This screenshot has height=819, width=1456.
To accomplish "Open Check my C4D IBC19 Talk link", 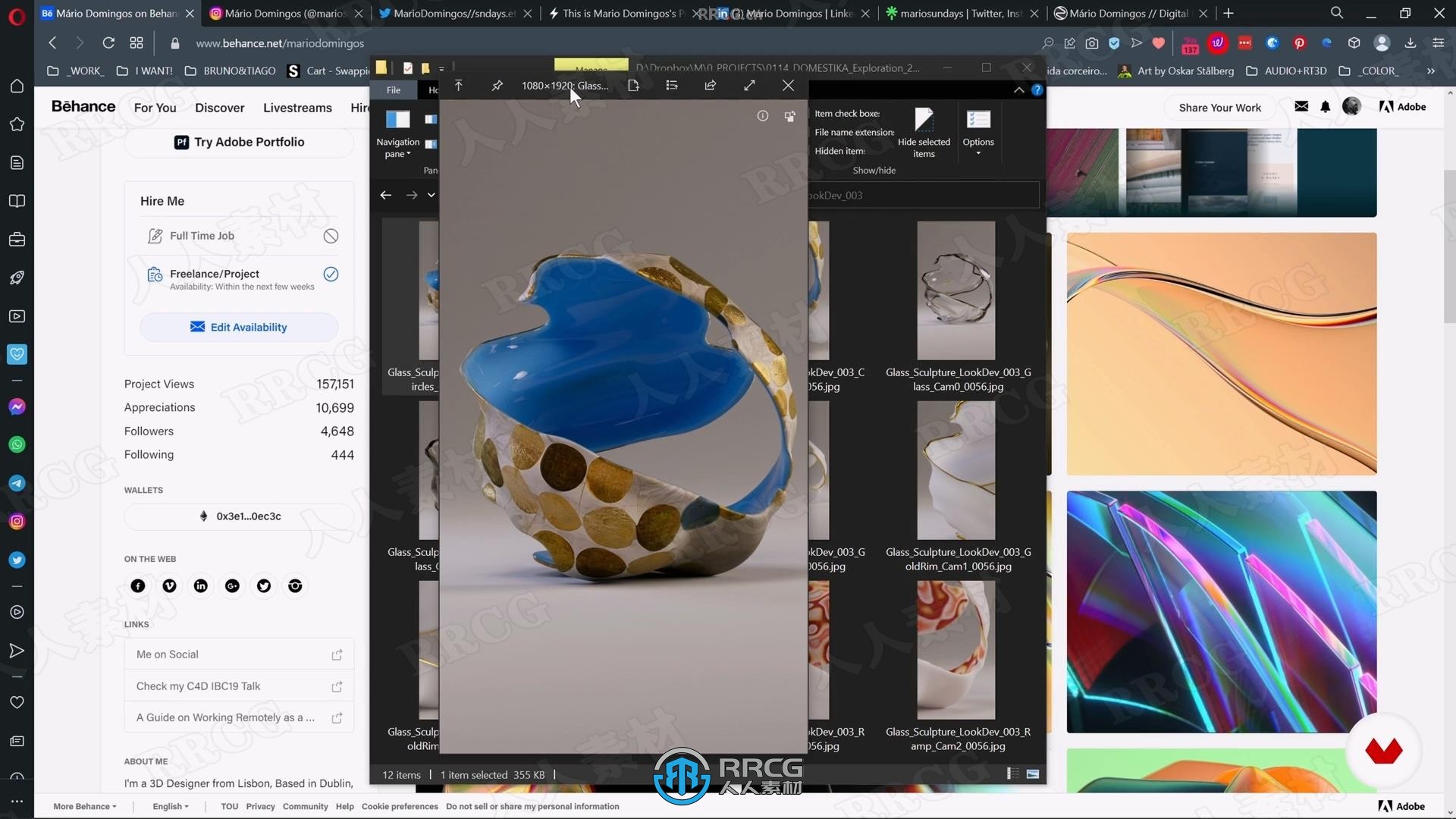I will point(239,686).
